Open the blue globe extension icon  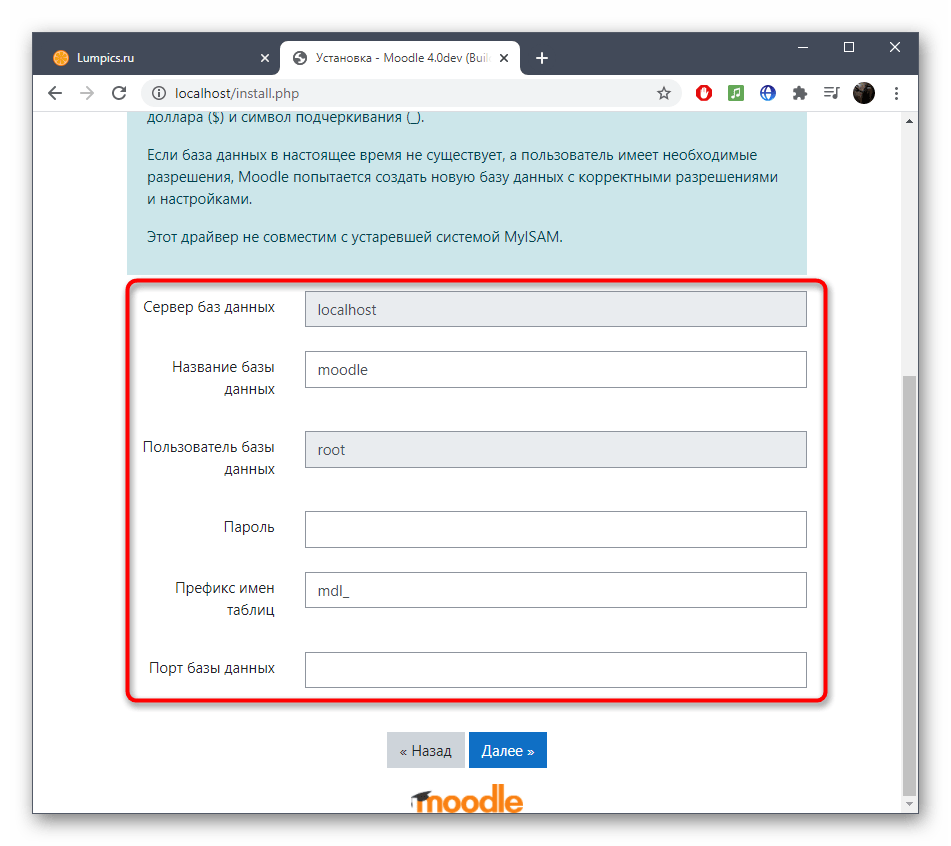coord(767,93)
